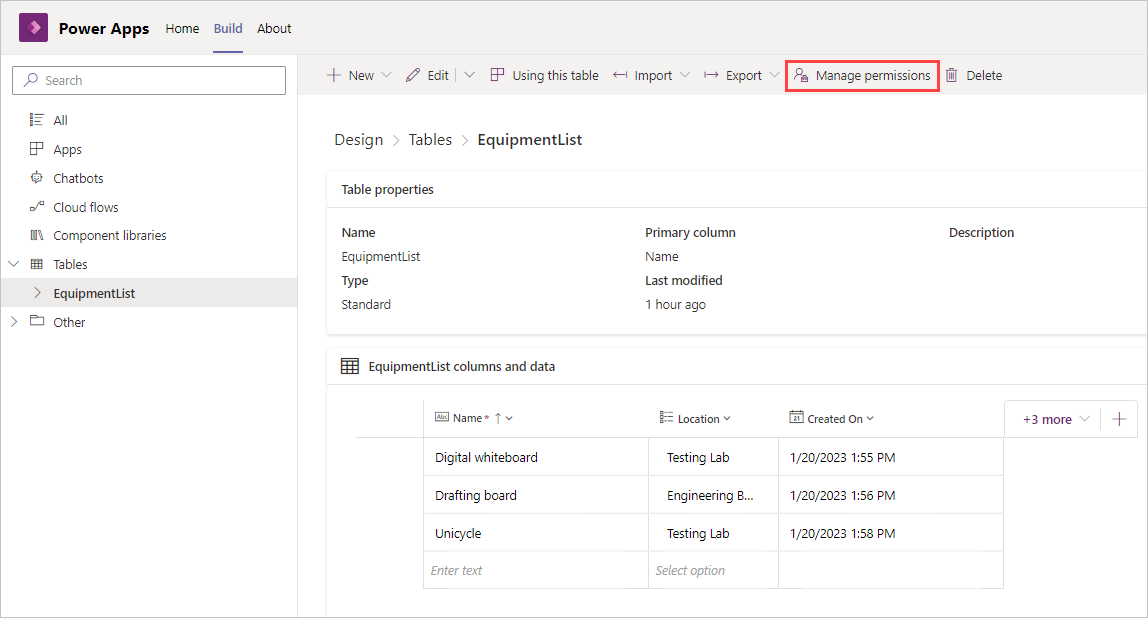The image size is (1148, 618).
Task: Click Export in the toolbar
Action: (742, 75)
